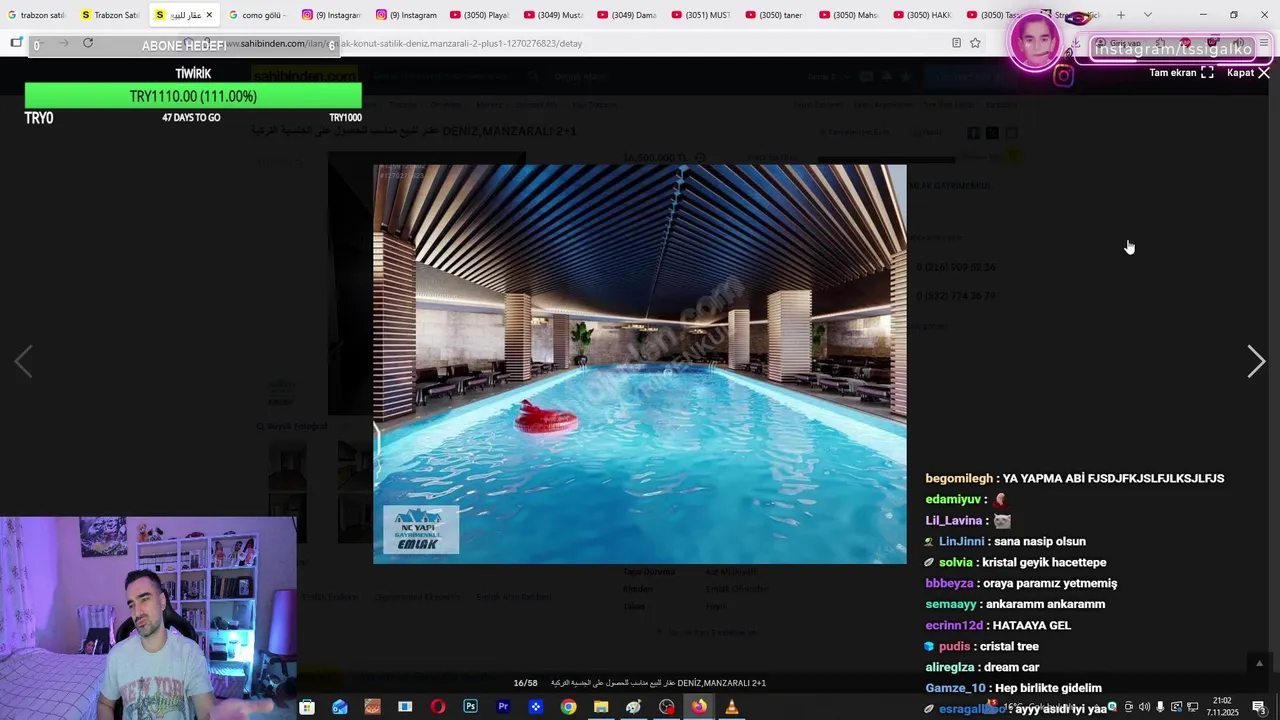Open Premiere Pro from the taskbar
The height and width of the screenshot is (720, 1280).
503,707
